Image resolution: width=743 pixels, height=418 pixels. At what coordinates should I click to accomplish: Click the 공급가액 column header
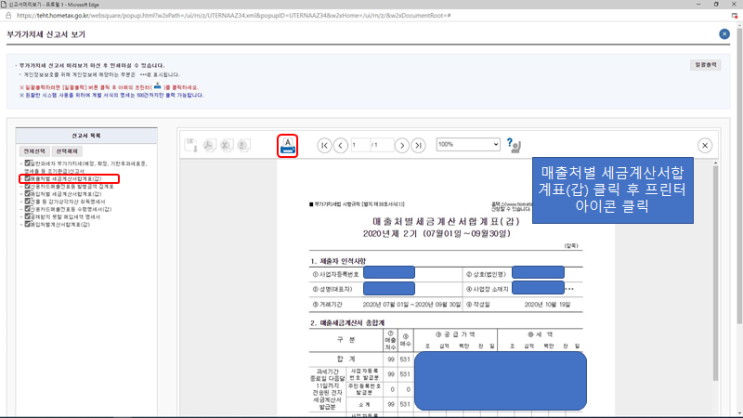pyautogui.click(x=455, y=335)
